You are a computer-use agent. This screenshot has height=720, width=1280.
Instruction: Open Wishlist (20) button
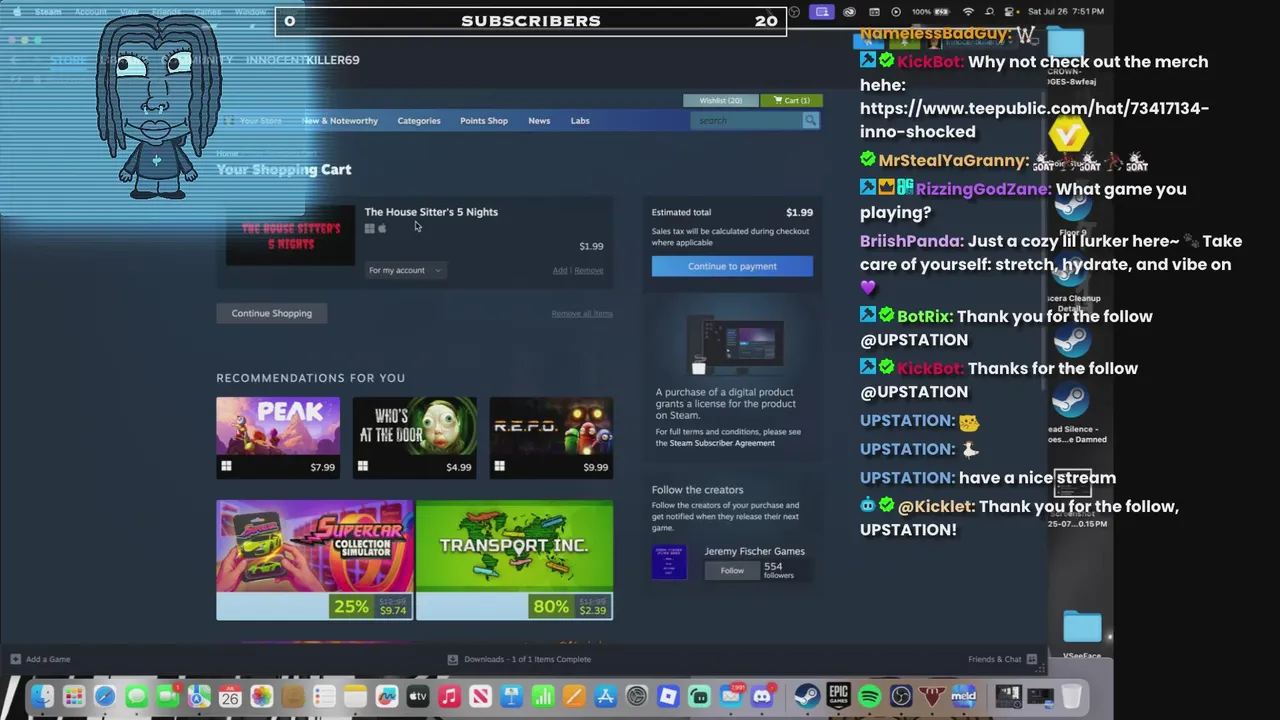721,100
